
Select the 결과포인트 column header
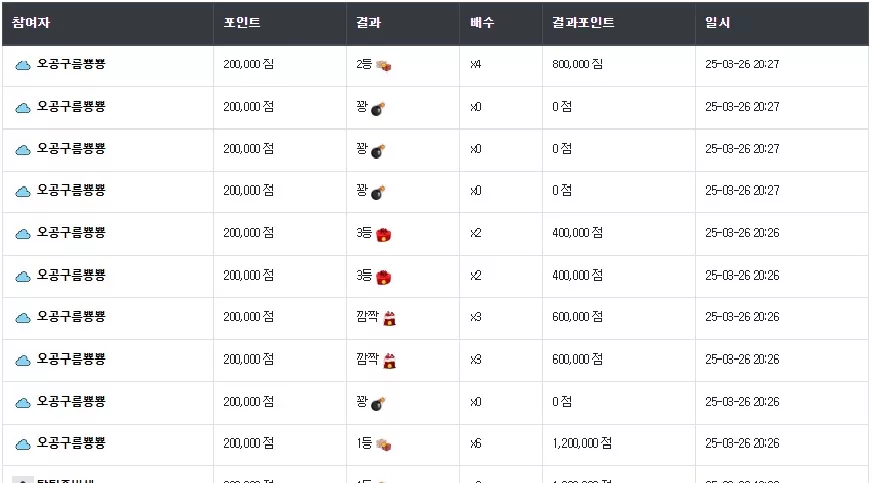[583, 23]
